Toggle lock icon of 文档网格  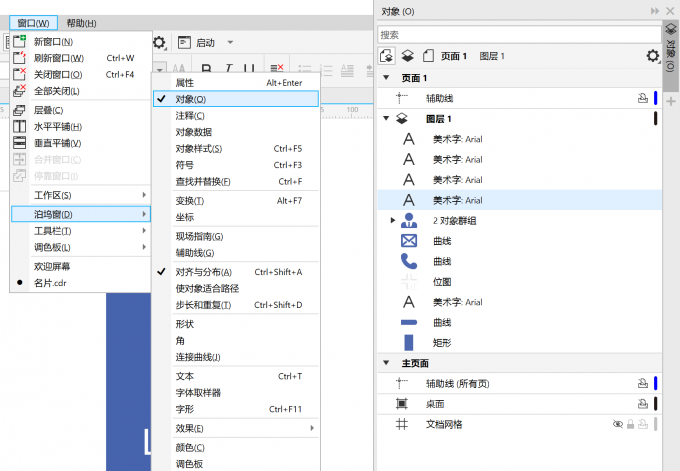(x=631, y=424)
